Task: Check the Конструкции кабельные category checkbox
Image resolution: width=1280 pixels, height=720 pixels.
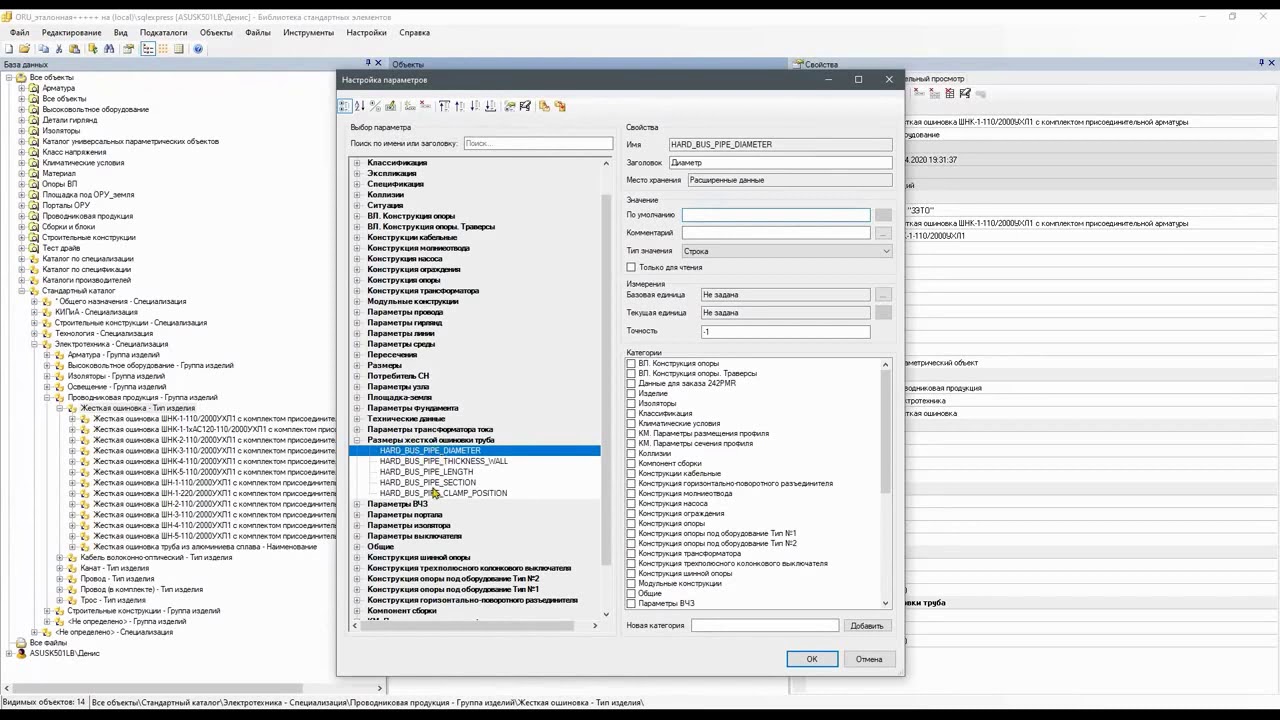Action: 631,474
